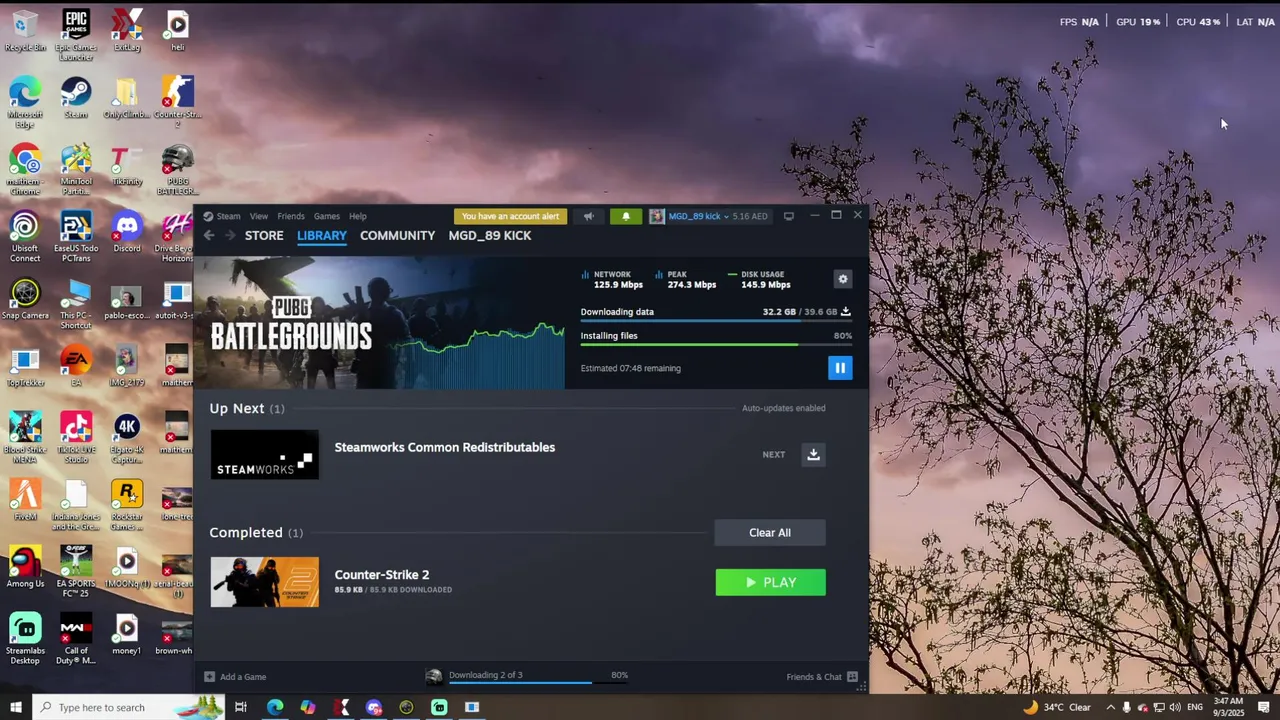
Task: Select the Among Us desktop icon
Action: (25, 567)
